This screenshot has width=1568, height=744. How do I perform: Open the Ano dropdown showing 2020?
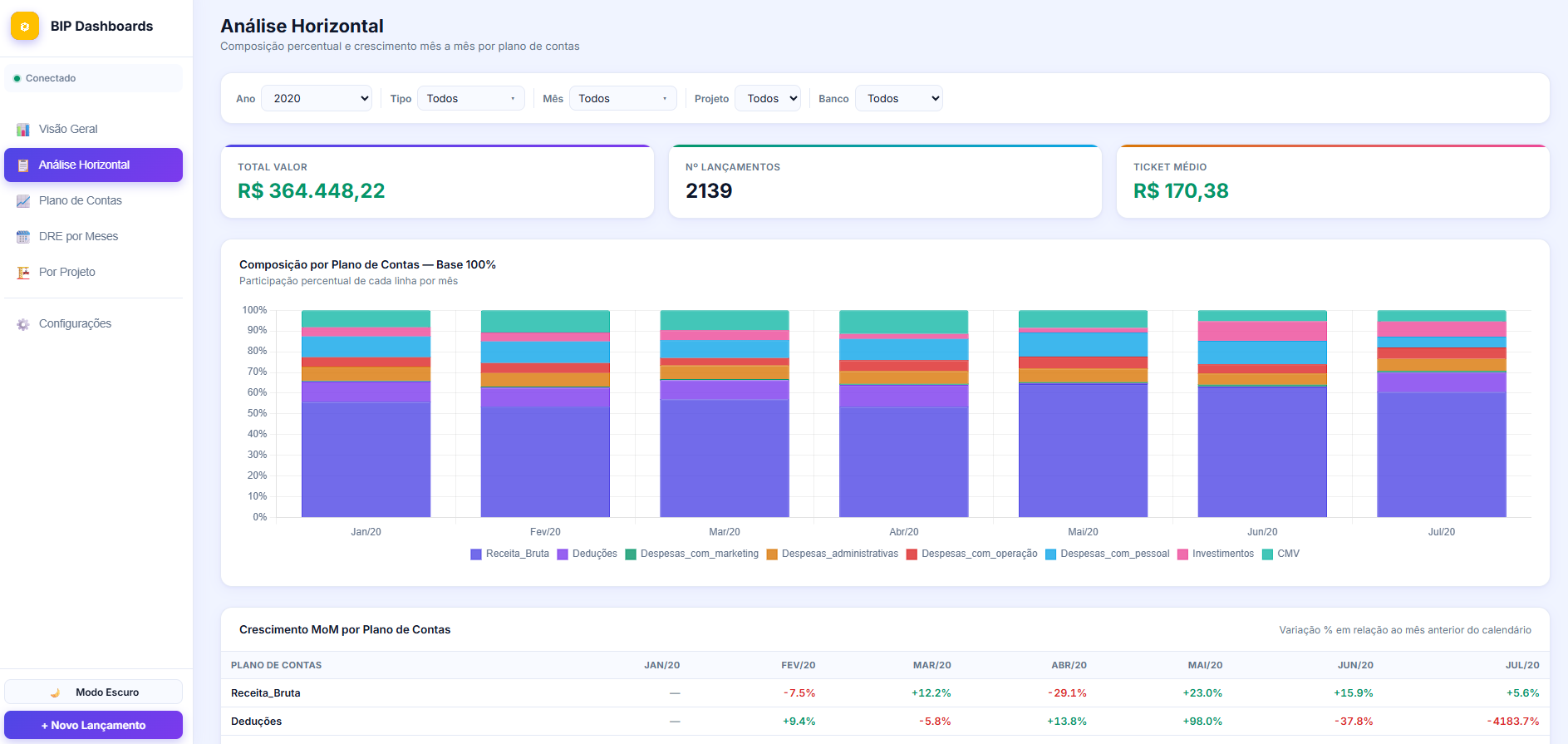point(317,98)
